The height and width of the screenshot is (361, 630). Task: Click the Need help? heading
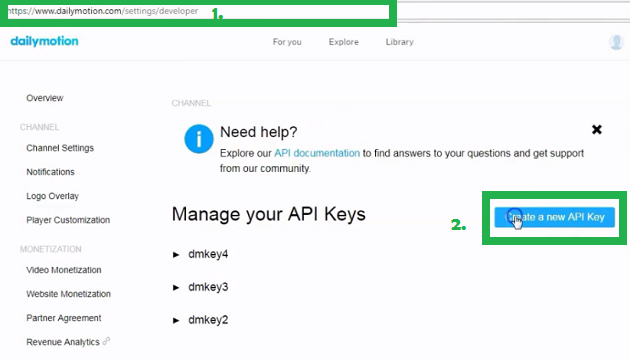[x=258, y=132]
